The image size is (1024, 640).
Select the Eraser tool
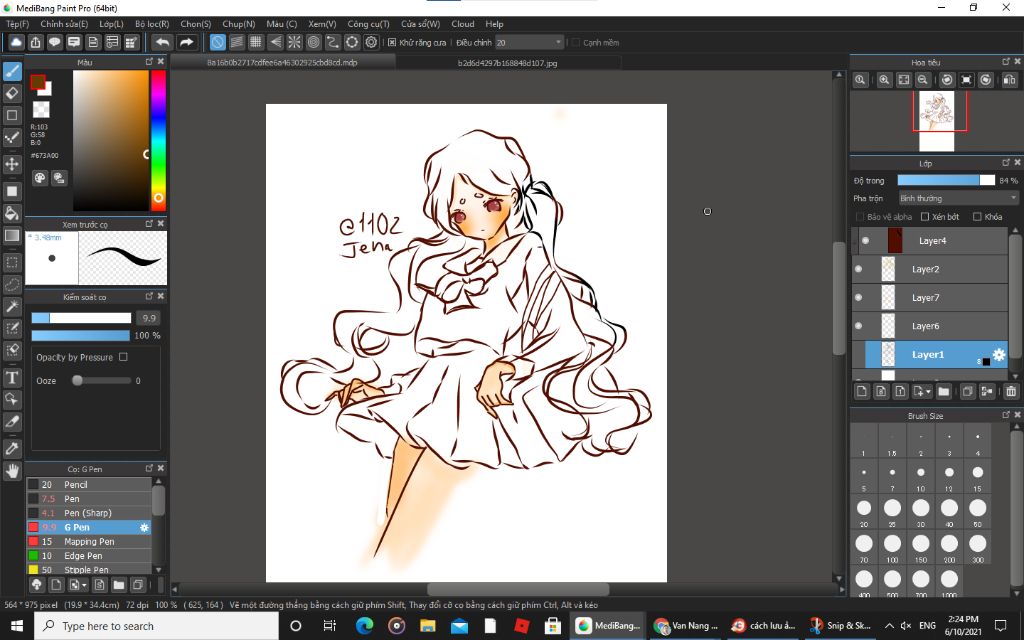[12, 93]
